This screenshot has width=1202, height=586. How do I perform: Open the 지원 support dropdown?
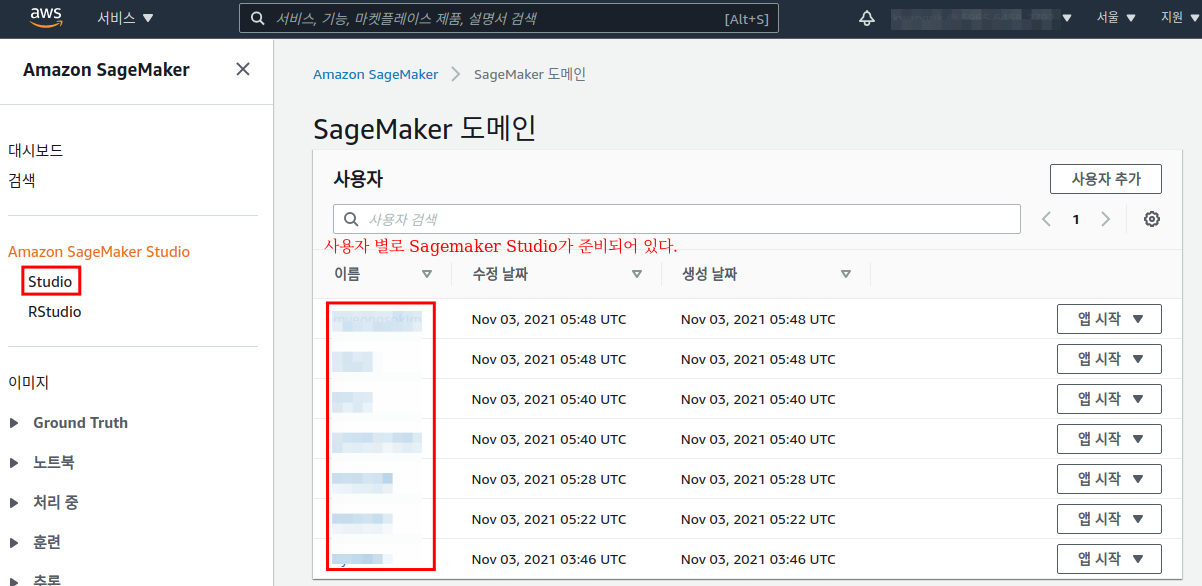tap(1178, 18)
